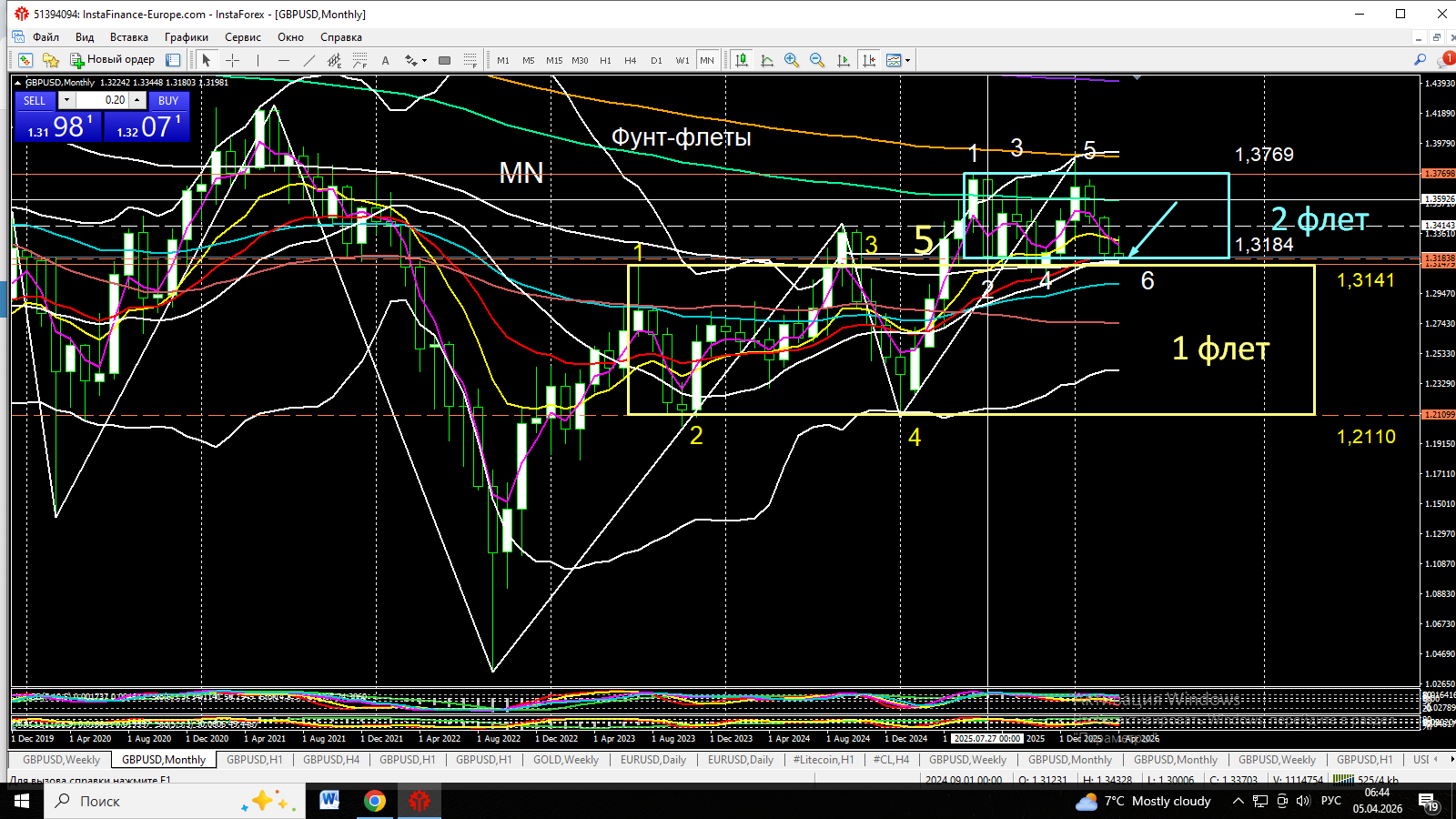Select the crosshair tool
This screenshot has height=819, width=1456.
click(x=232, y=60)
